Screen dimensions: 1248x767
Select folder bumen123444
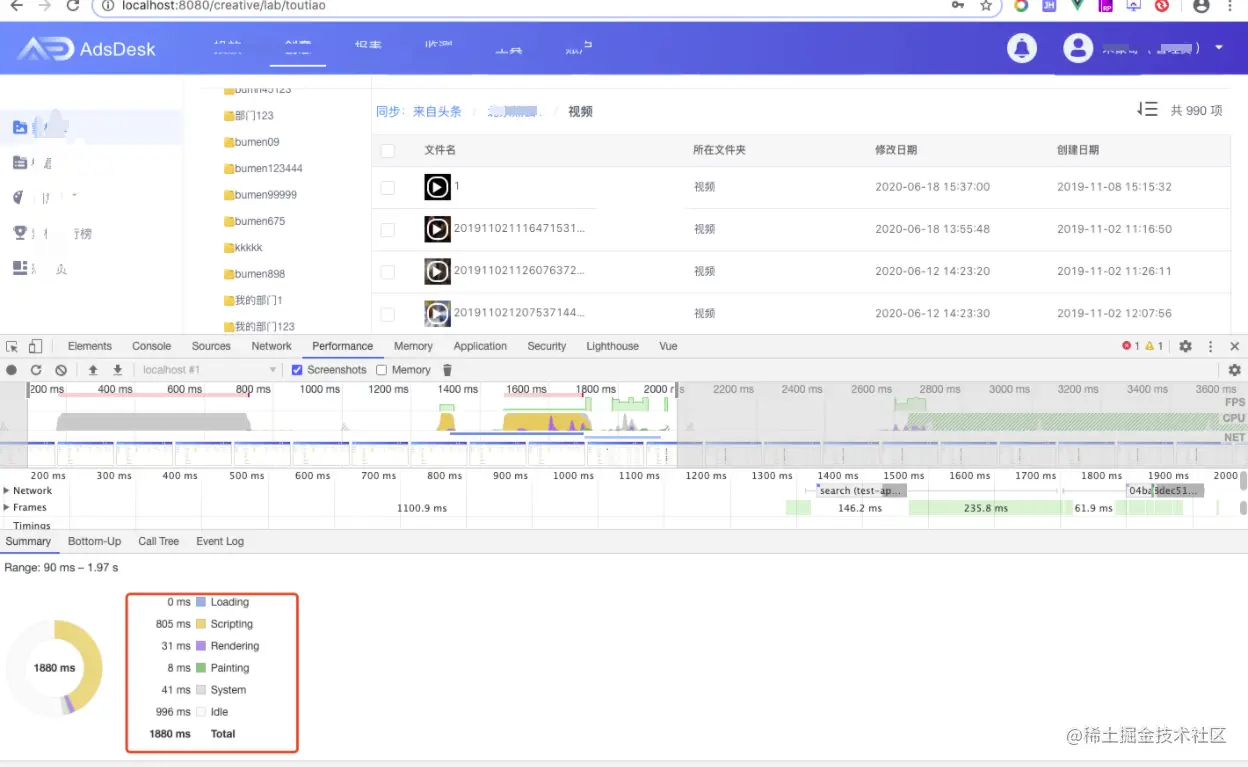268,168
